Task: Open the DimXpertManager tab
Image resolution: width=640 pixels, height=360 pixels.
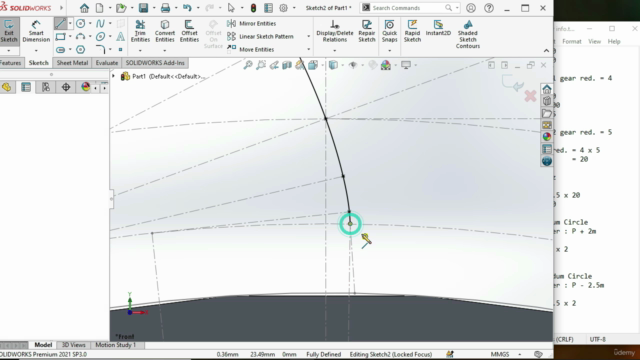Action: click(66, 87)
